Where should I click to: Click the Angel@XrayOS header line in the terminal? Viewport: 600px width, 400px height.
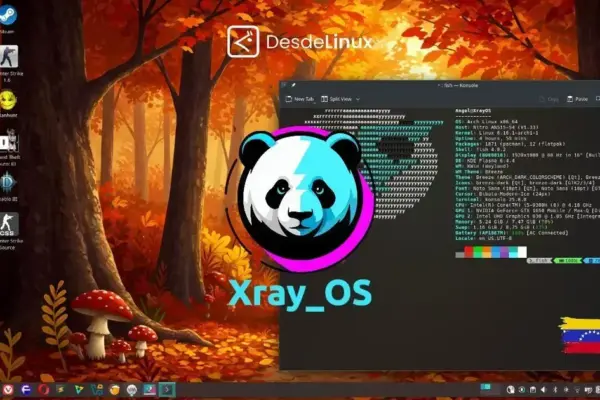[473, 111]
